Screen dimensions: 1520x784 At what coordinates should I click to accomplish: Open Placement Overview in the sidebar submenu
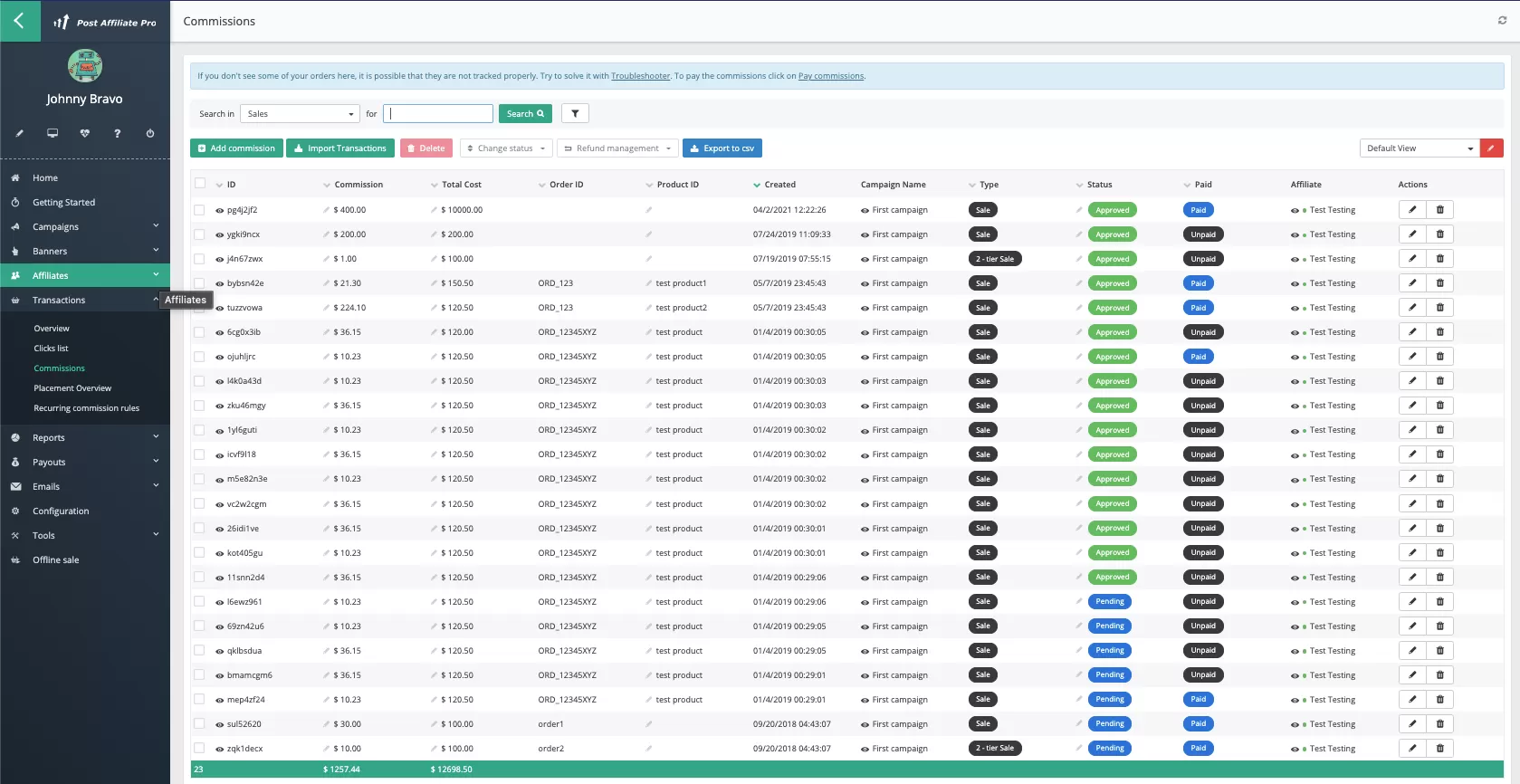click(72, 388)
